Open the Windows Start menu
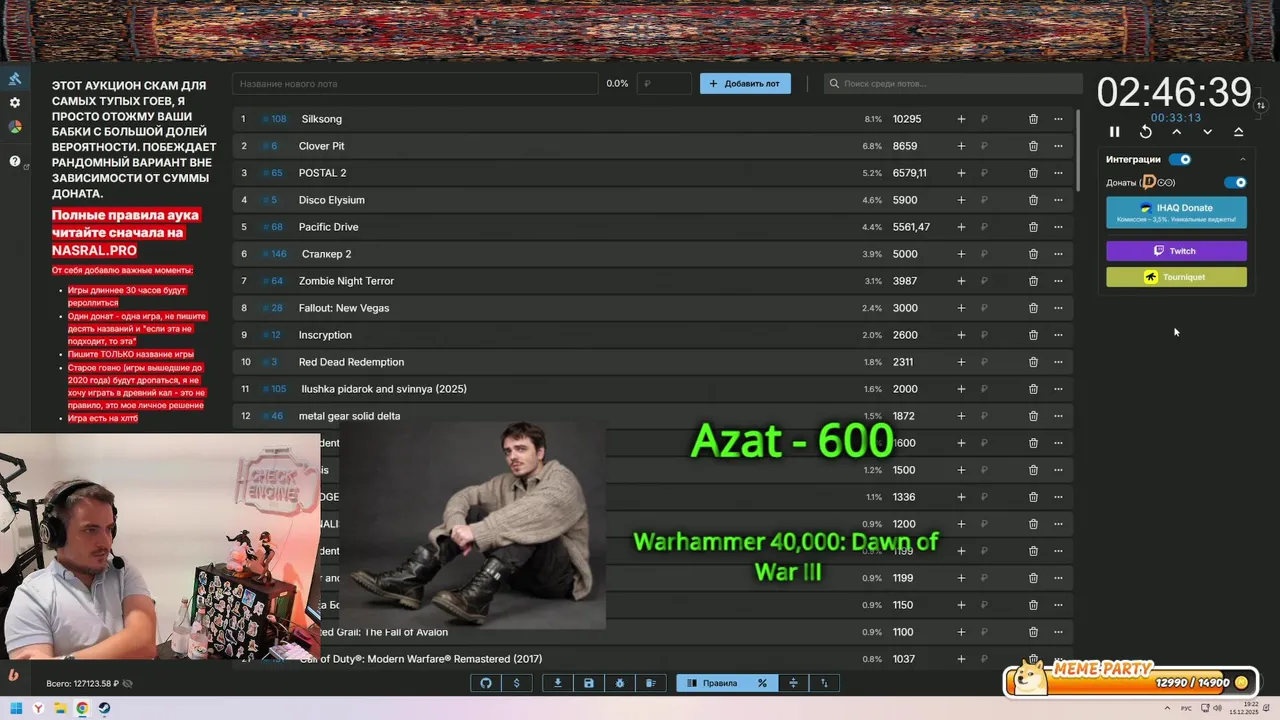The height and width of the screenshot is (720, 1280). pos(16,709)
